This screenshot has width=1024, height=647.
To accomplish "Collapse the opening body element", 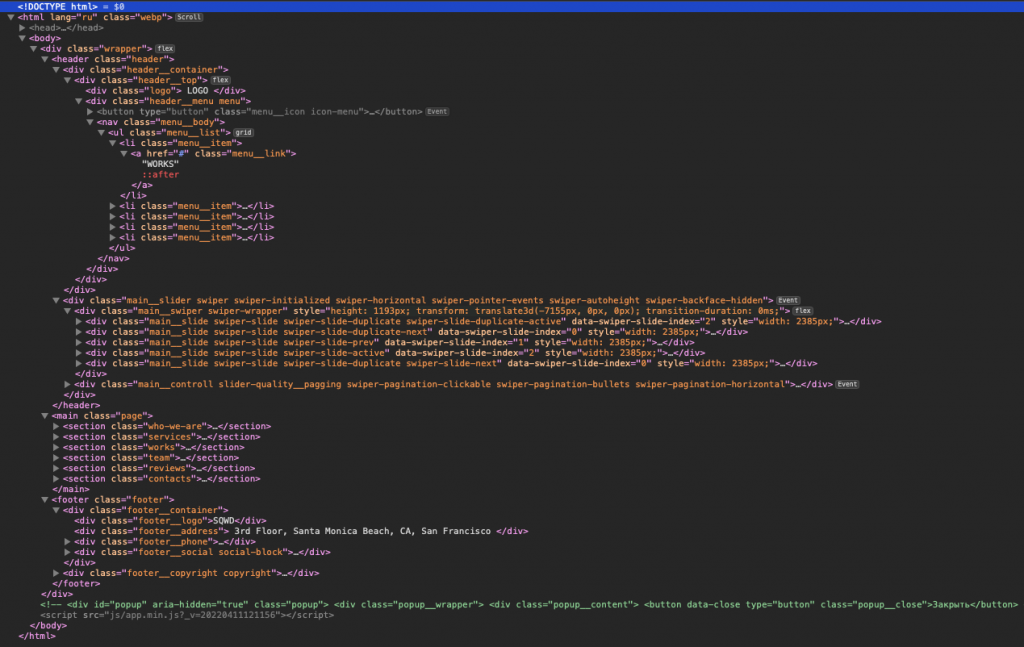I will 22,38.
